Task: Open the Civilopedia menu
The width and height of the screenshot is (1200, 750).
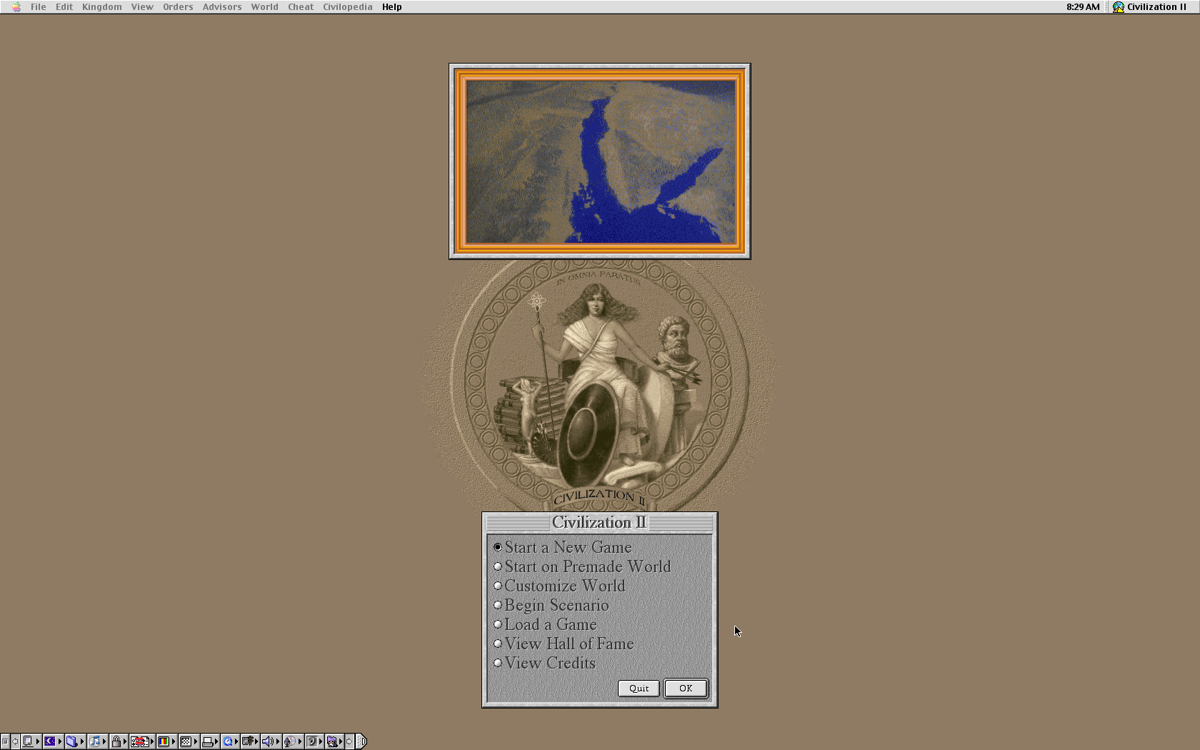Action: tap(347, 6)
